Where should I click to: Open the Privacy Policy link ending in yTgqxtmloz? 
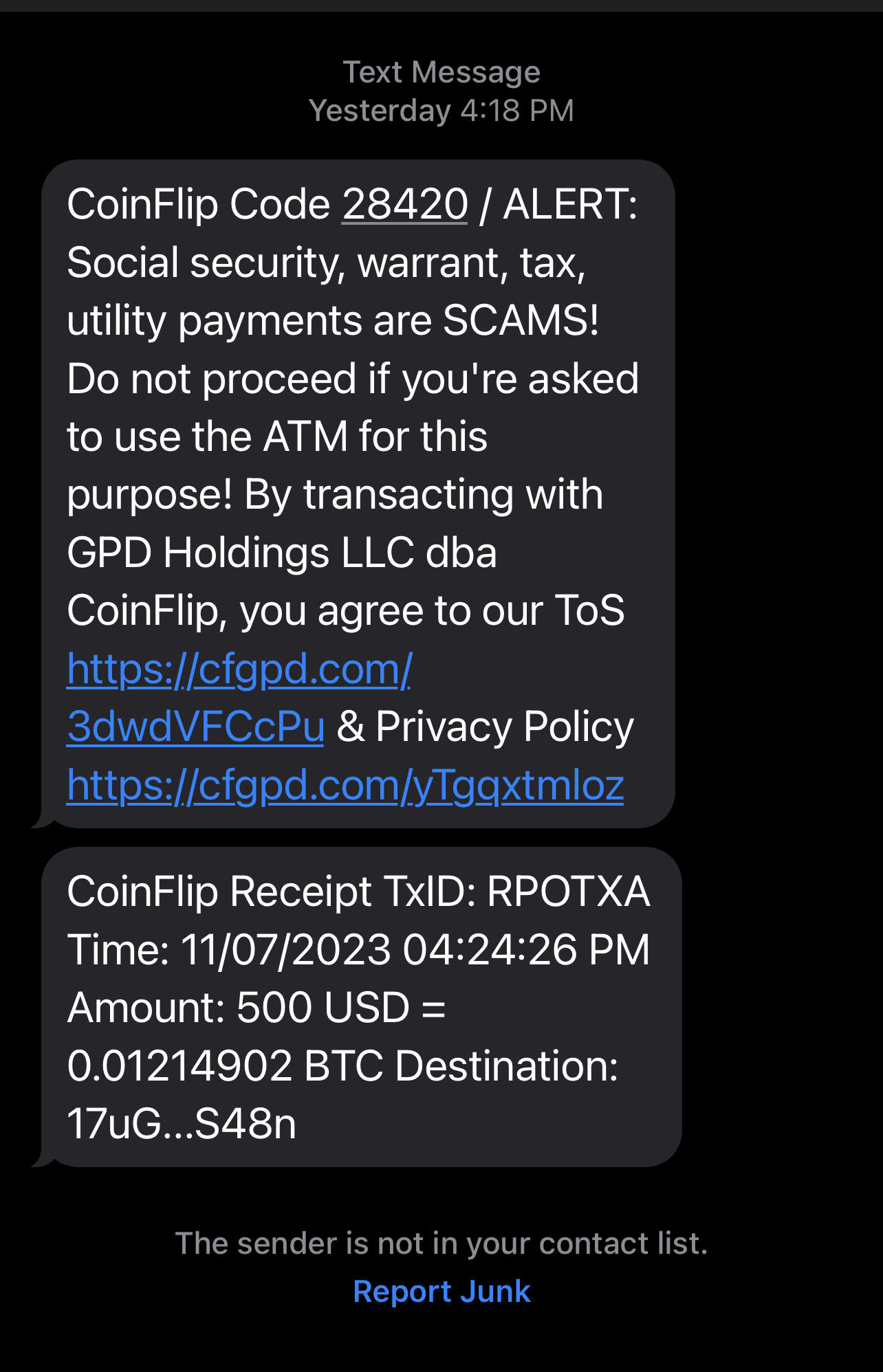point(345,785)
